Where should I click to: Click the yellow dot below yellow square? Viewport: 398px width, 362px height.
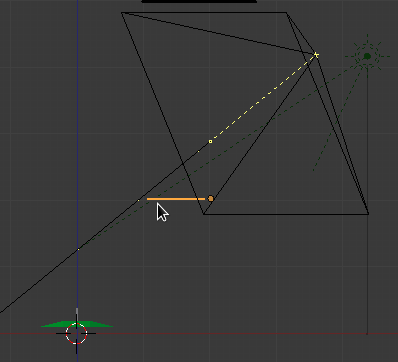point(199,152)
